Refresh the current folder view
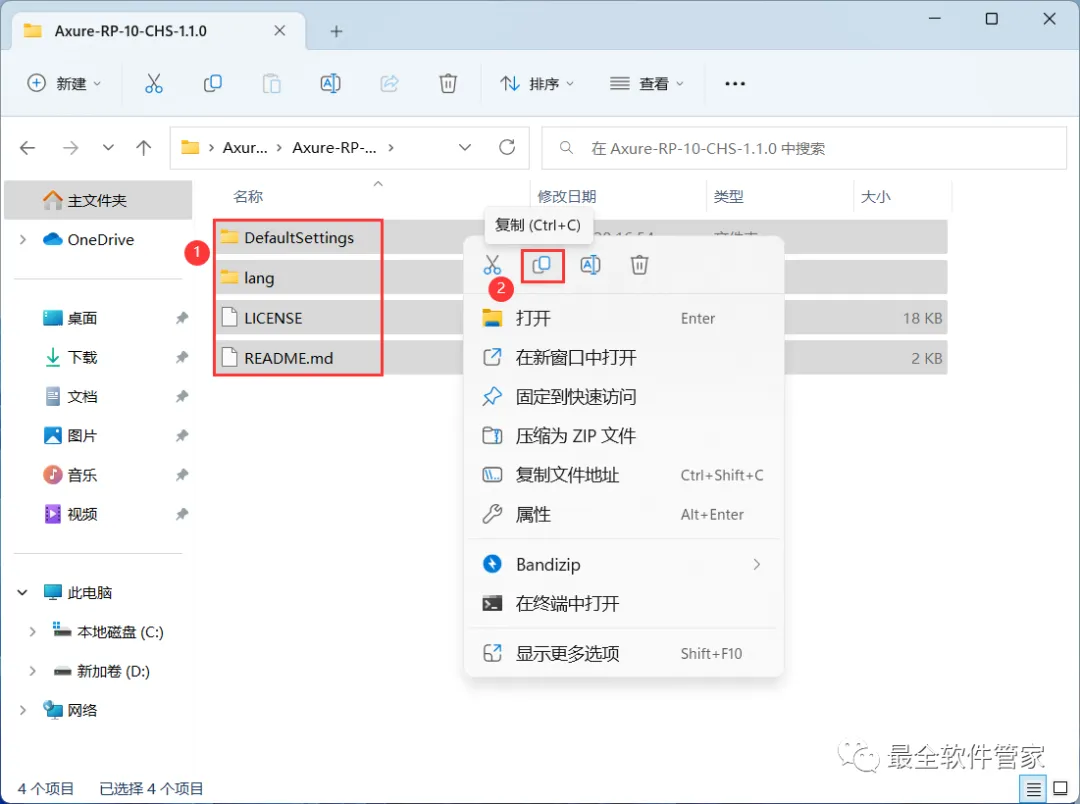The image size is (1080, 804). [507, 147]
